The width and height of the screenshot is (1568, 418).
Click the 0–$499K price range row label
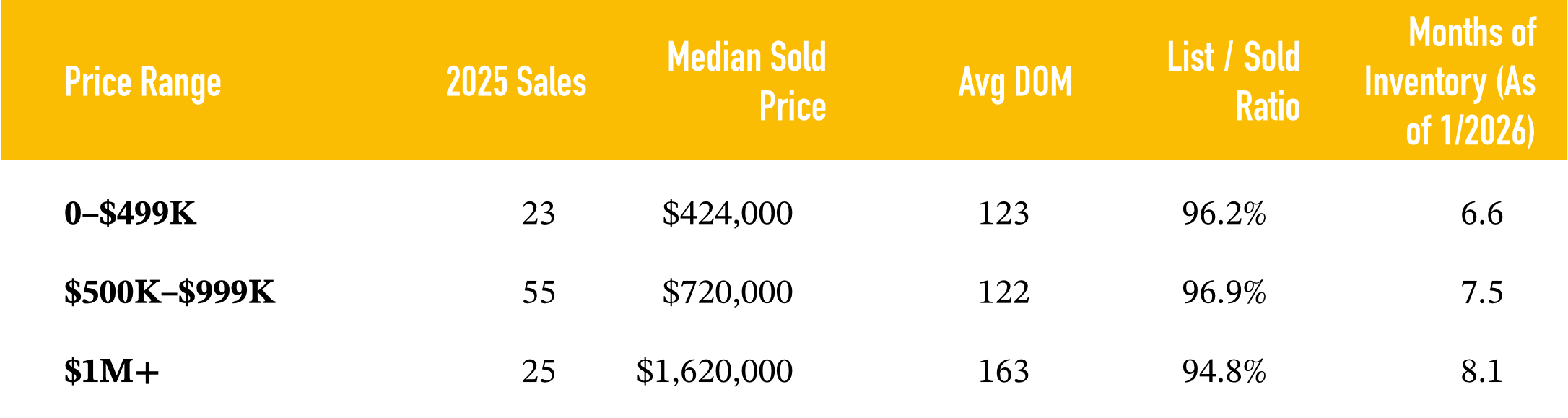(x=130, y=214)
